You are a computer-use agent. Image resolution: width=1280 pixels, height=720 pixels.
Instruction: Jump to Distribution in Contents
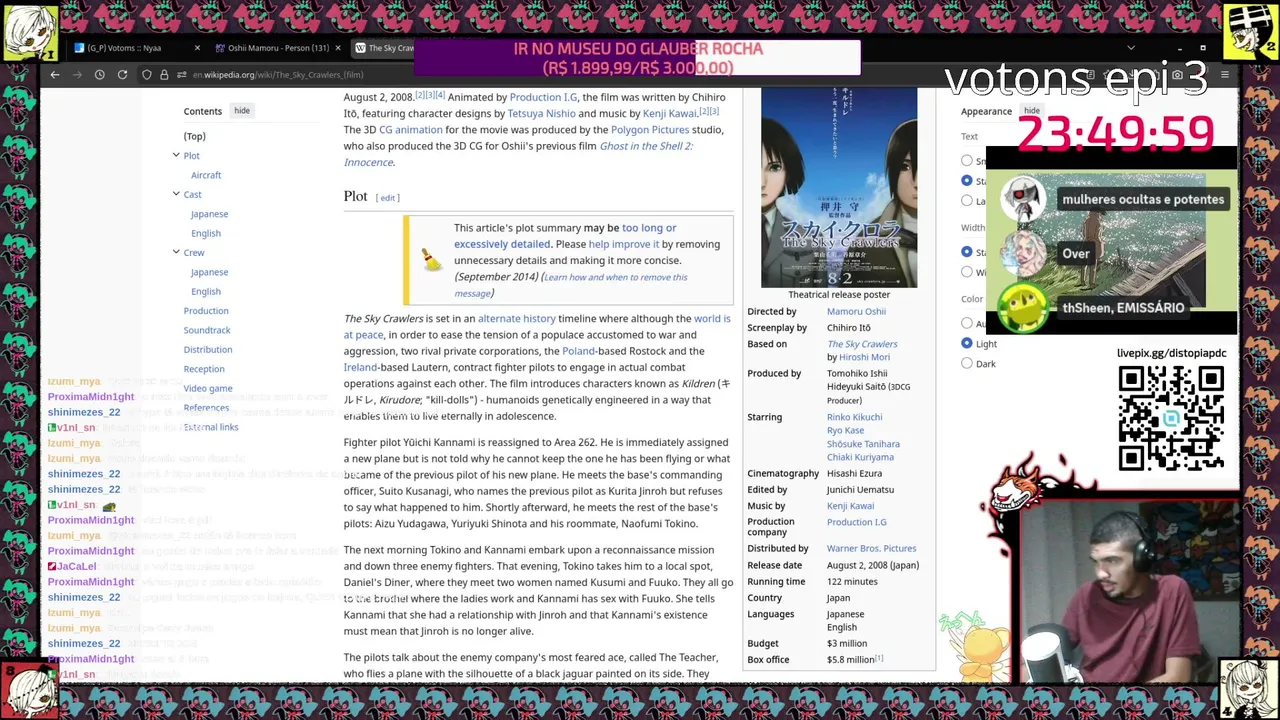[x=208, y=349]
